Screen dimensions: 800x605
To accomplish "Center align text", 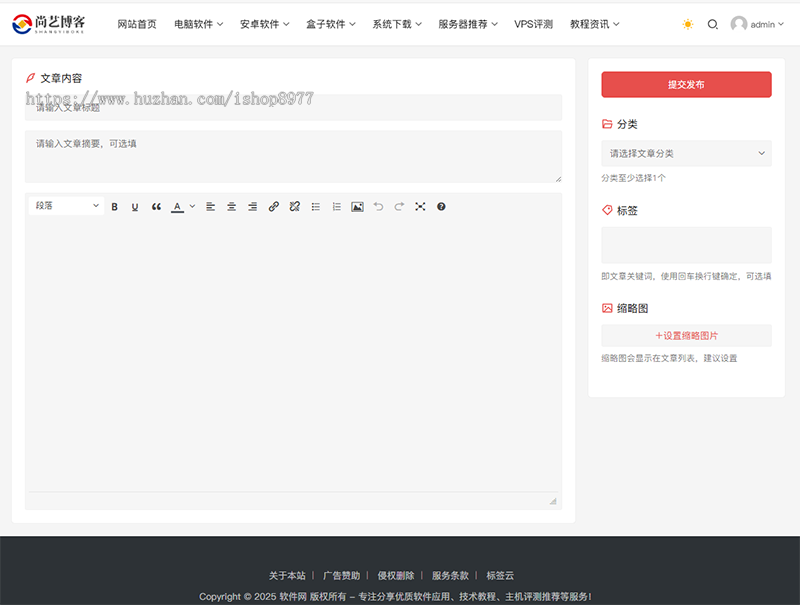I will 231,207.
